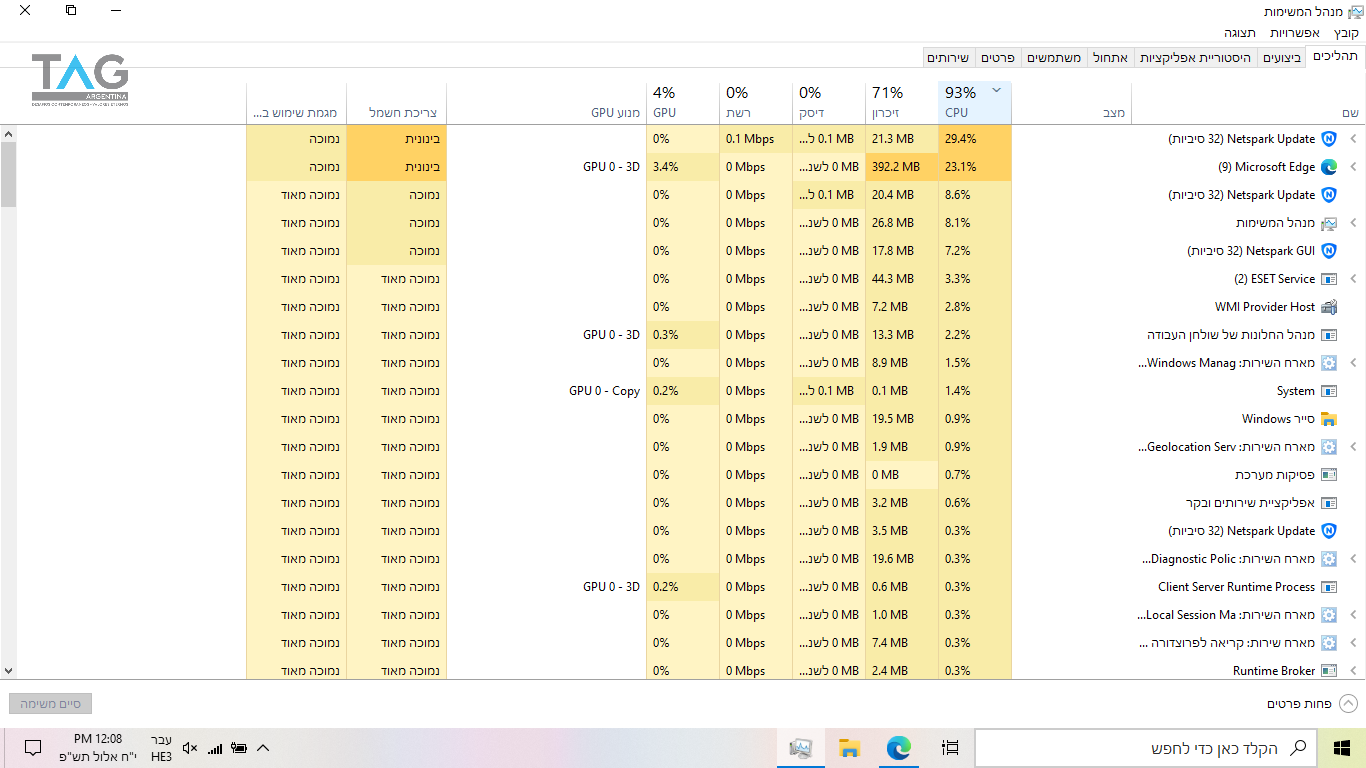Click the Client Server Runtime Process icon
This screenshot has height=768, width=1366.
click(x=1329, y=587)
